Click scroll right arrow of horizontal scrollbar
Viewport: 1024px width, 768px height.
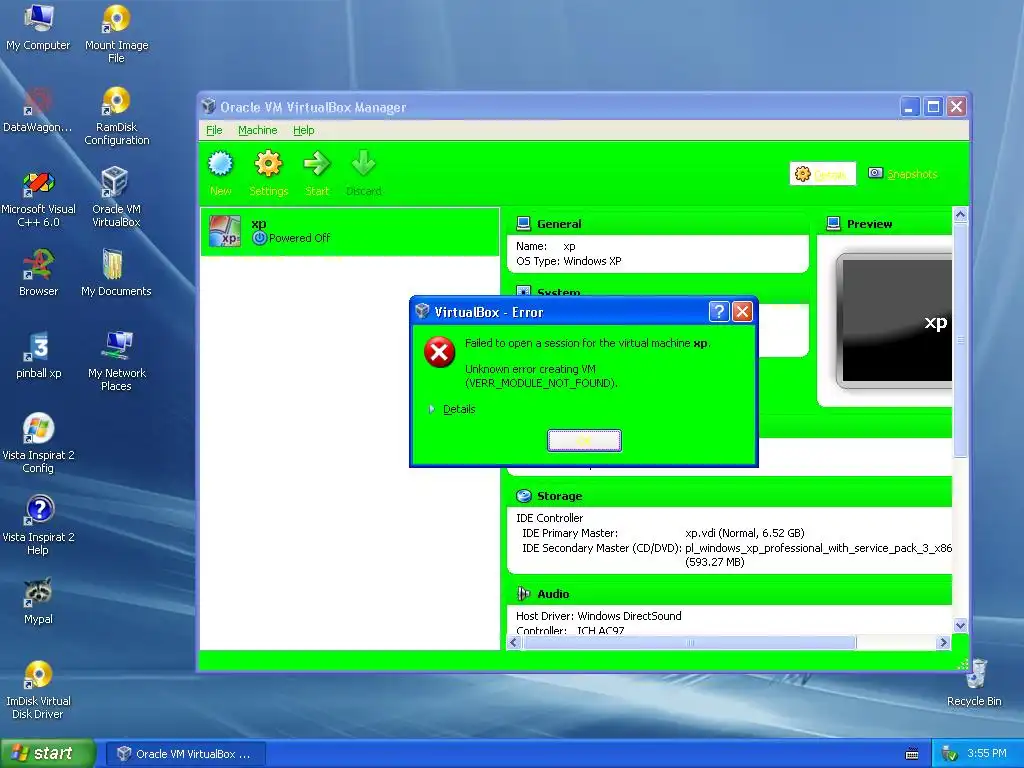(943, 643)
